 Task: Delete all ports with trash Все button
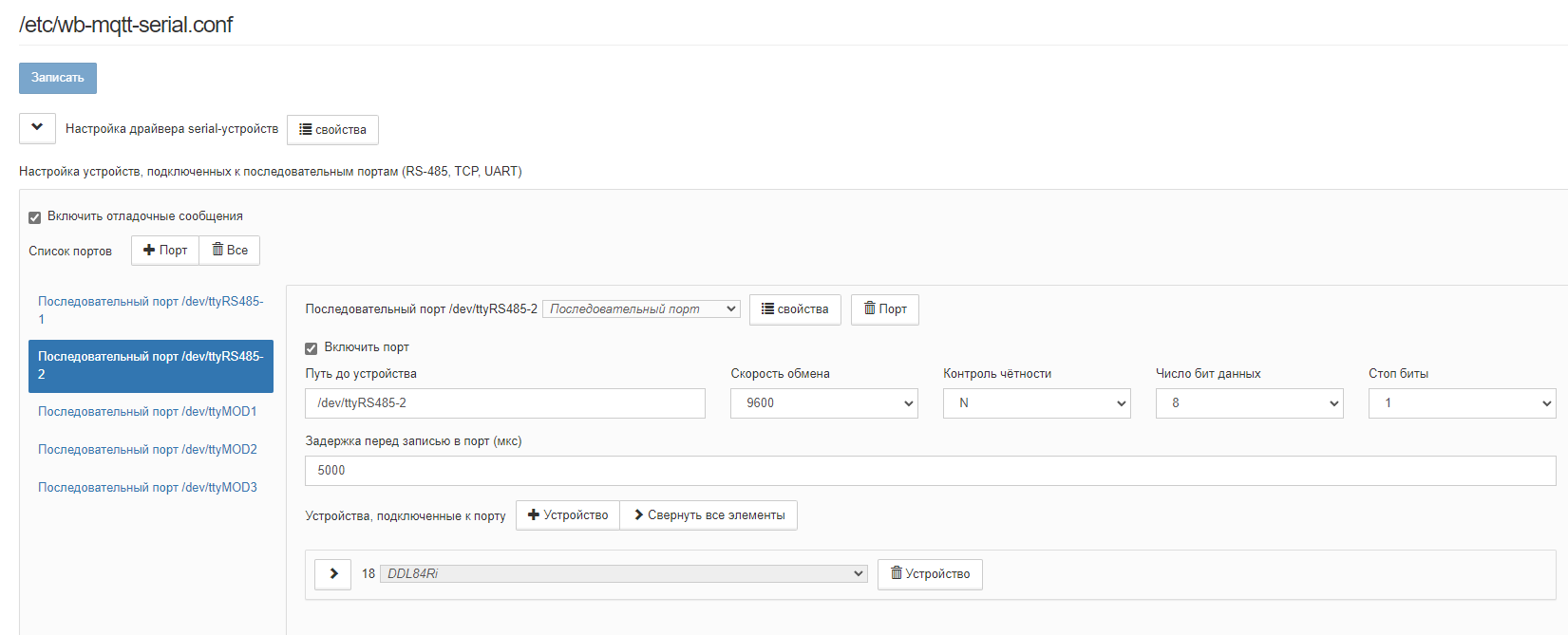[230, 251]
